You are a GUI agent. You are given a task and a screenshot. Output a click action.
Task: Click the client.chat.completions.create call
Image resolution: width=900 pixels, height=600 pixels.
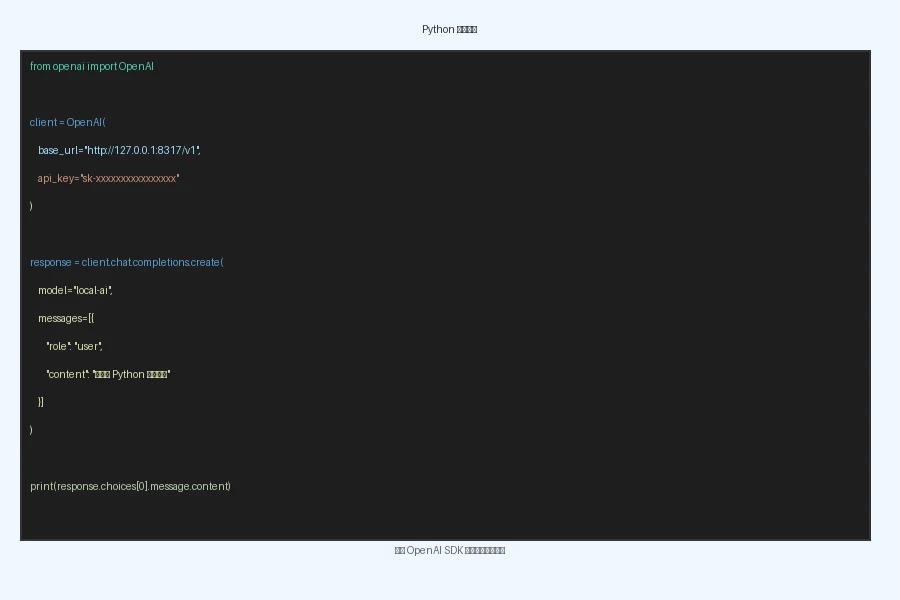click(152, 263)
